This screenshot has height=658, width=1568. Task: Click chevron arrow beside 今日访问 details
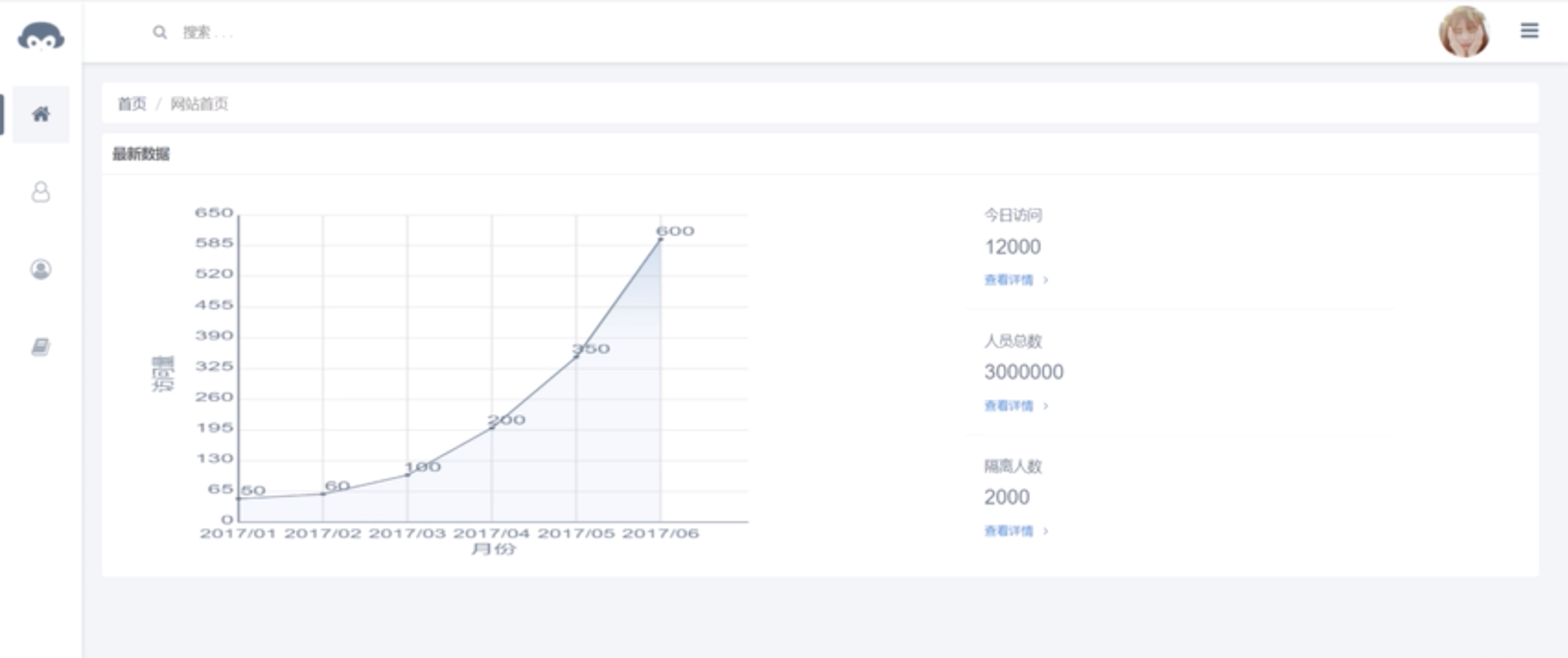(x=1046, y=280)
